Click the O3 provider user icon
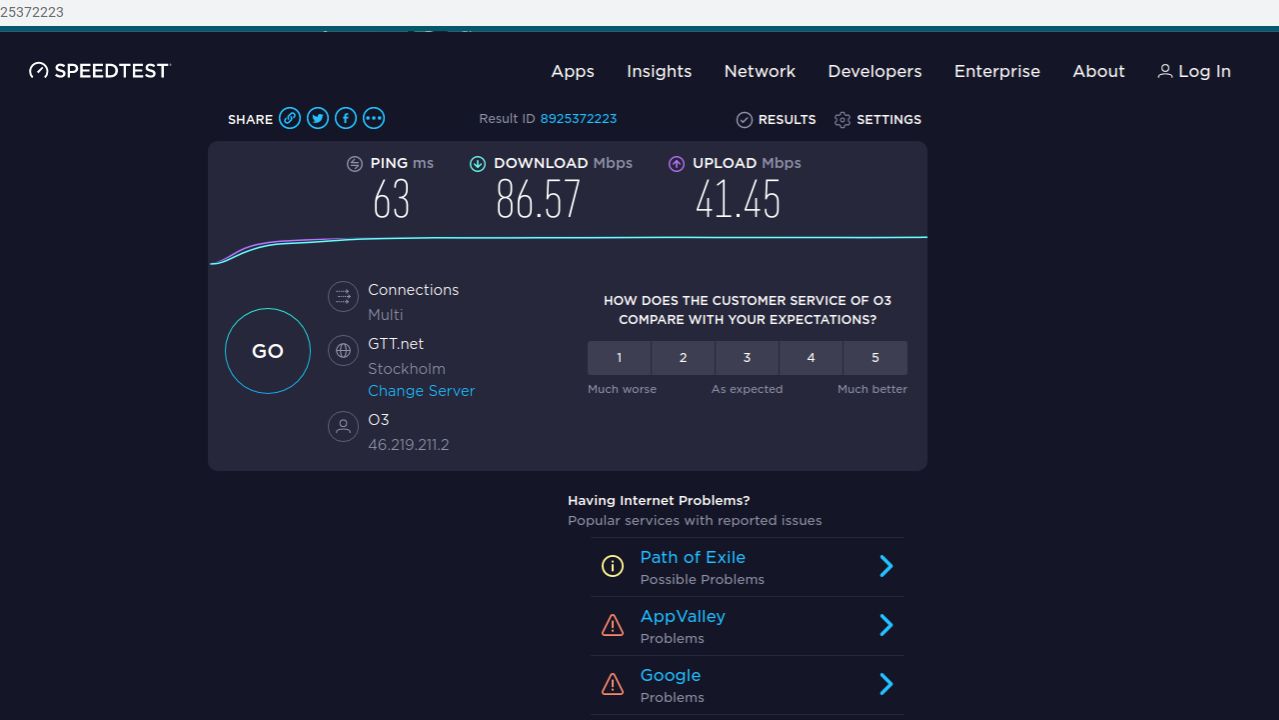This screenshot has height=720, width=1279. pyautogui.click(x=343, y=427)
